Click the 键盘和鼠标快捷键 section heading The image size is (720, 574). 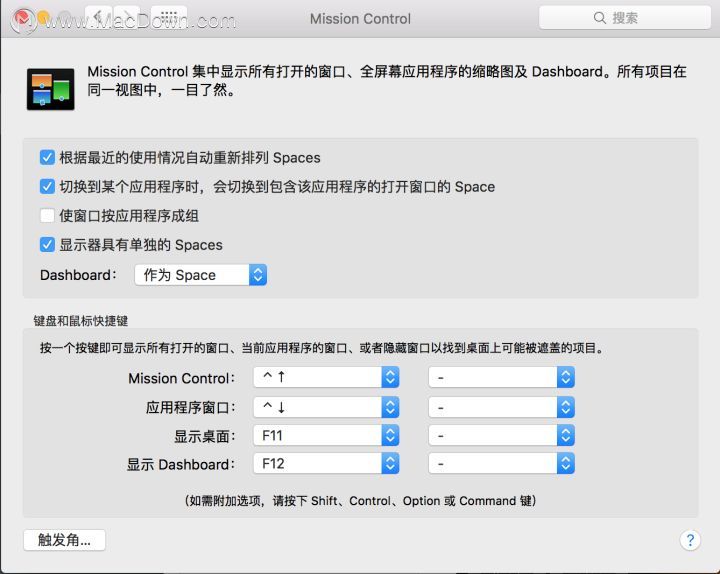pos(80,321)
